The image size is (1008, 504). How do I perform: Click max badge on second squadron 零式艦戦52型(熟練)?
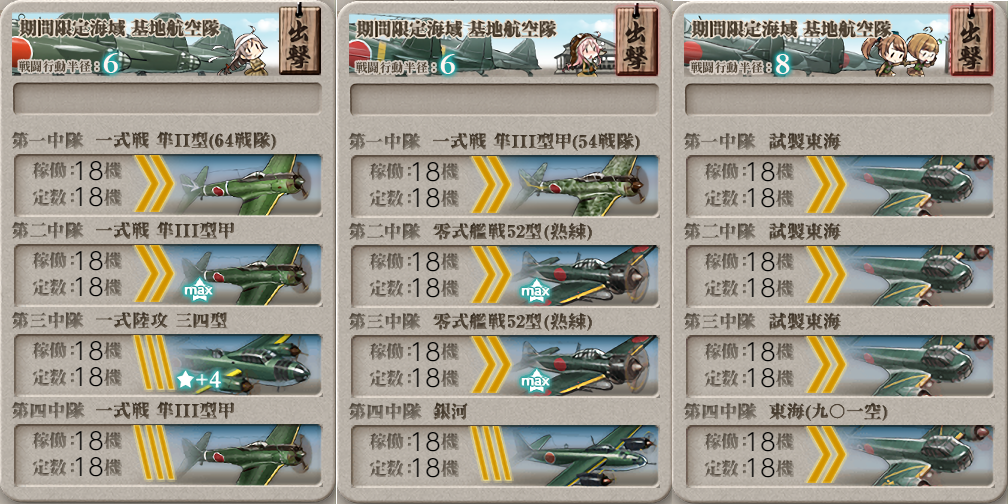click(x=534, y=292)
